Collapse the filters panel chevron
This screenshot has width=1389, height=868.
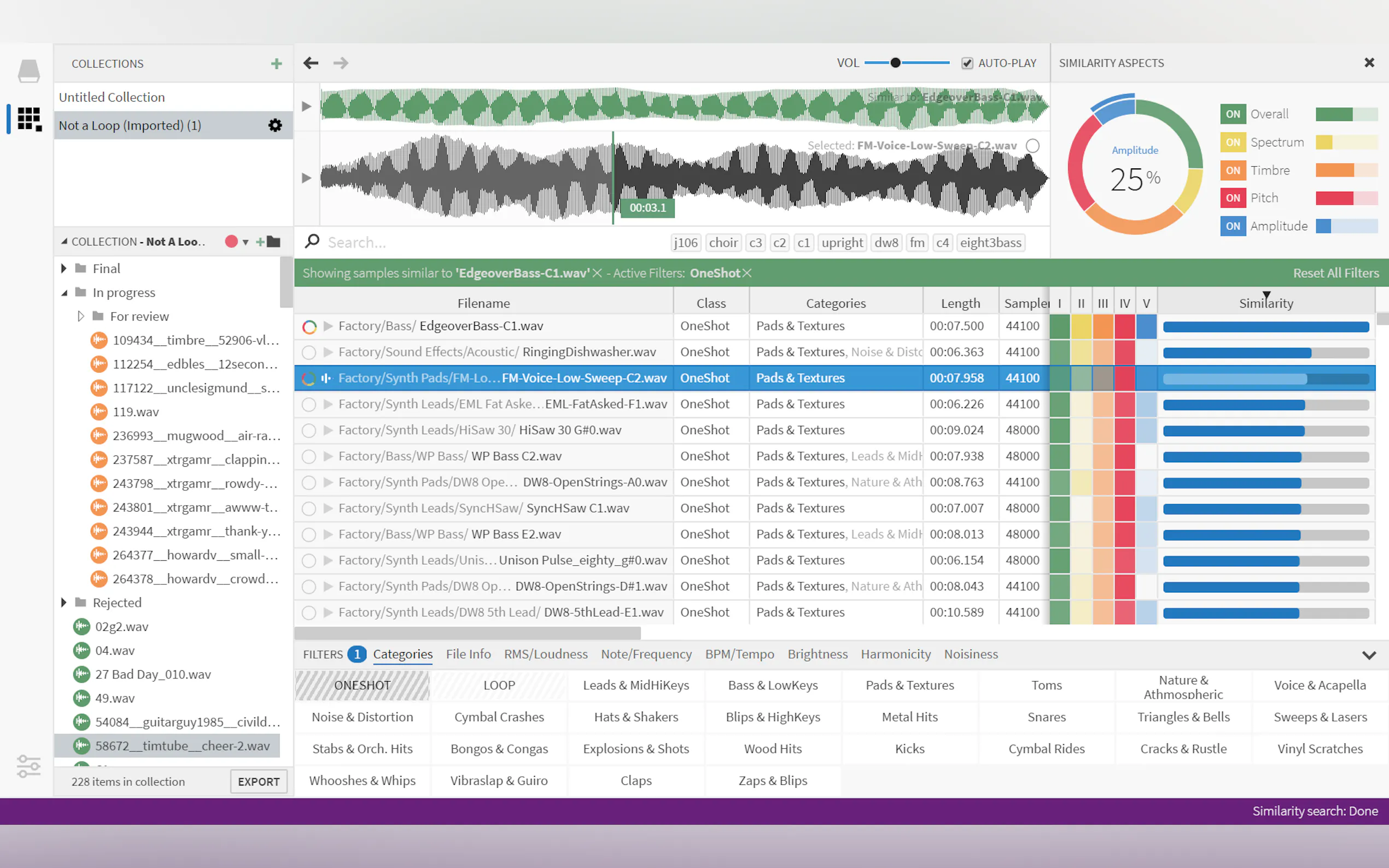point(1369,655)
